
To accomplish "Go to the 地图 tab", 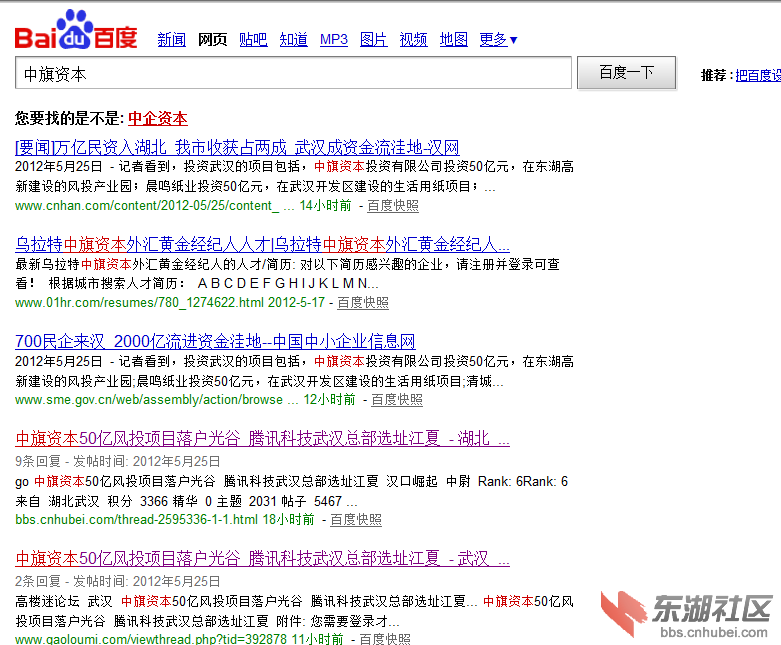I will click(x=454, y=39).
